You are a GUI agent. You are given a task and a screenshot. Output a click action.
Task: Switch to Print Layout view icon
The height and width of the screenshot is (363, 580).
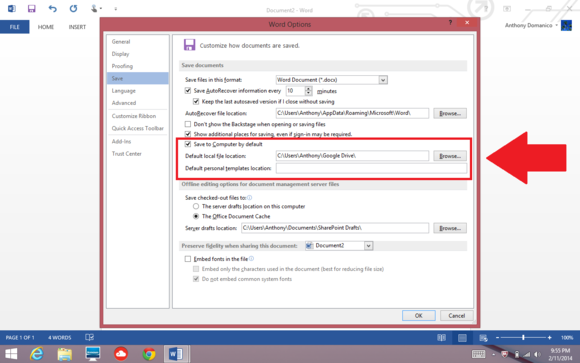coord(462,337)
